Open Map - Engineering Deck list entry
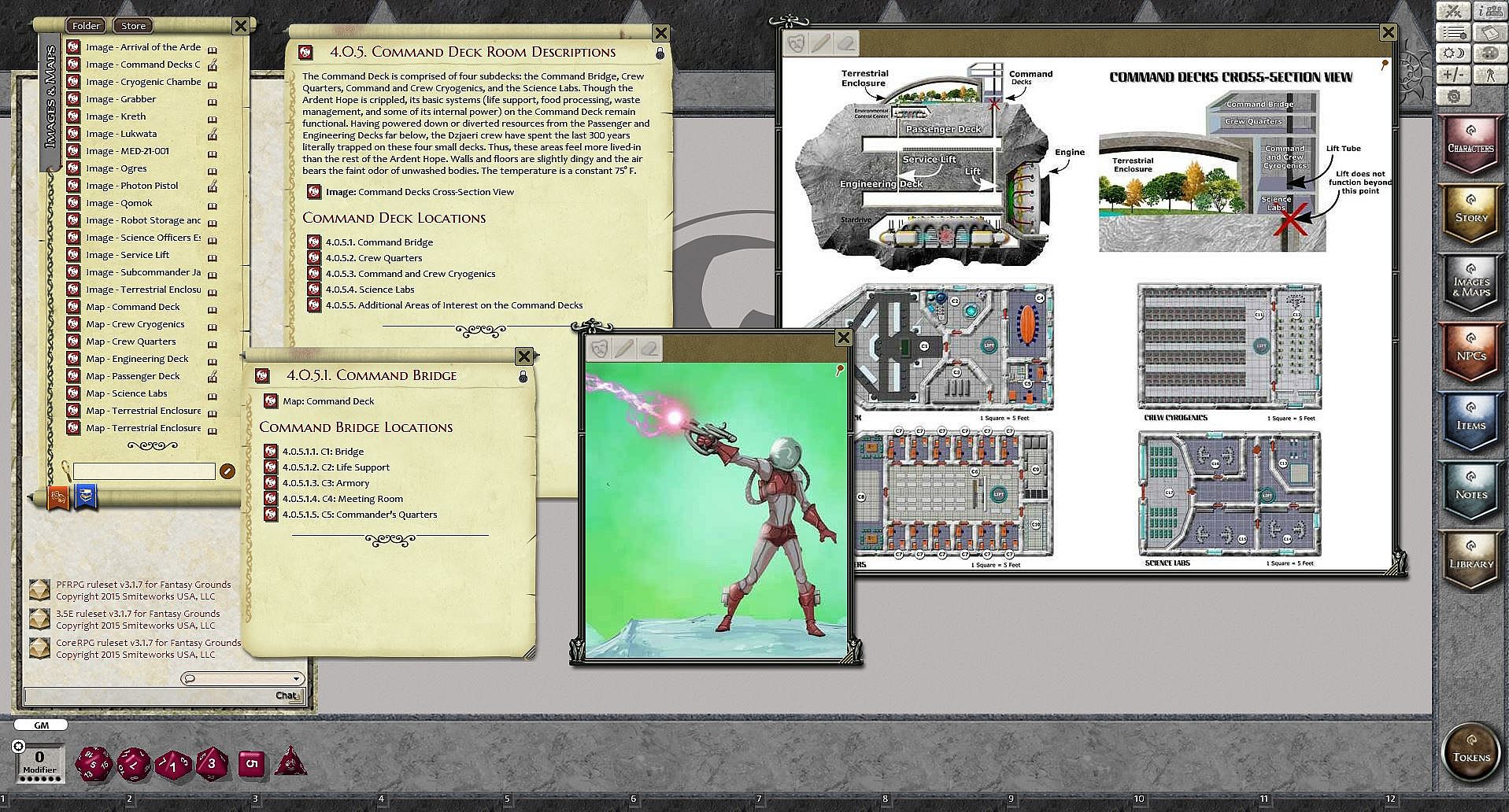Screen dimensions: 1509x812 coord(138,359)
